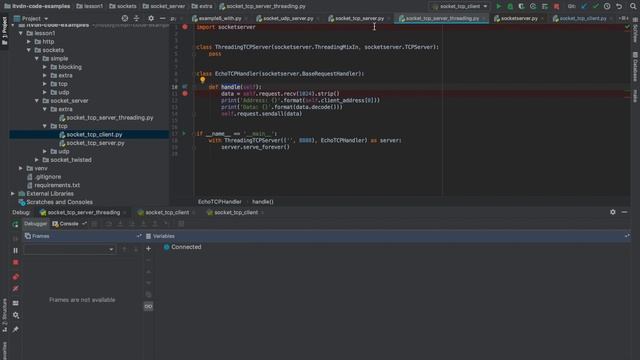
Task: Click EchoTCPHandler breadcrumb
Action: pos(220,202)
